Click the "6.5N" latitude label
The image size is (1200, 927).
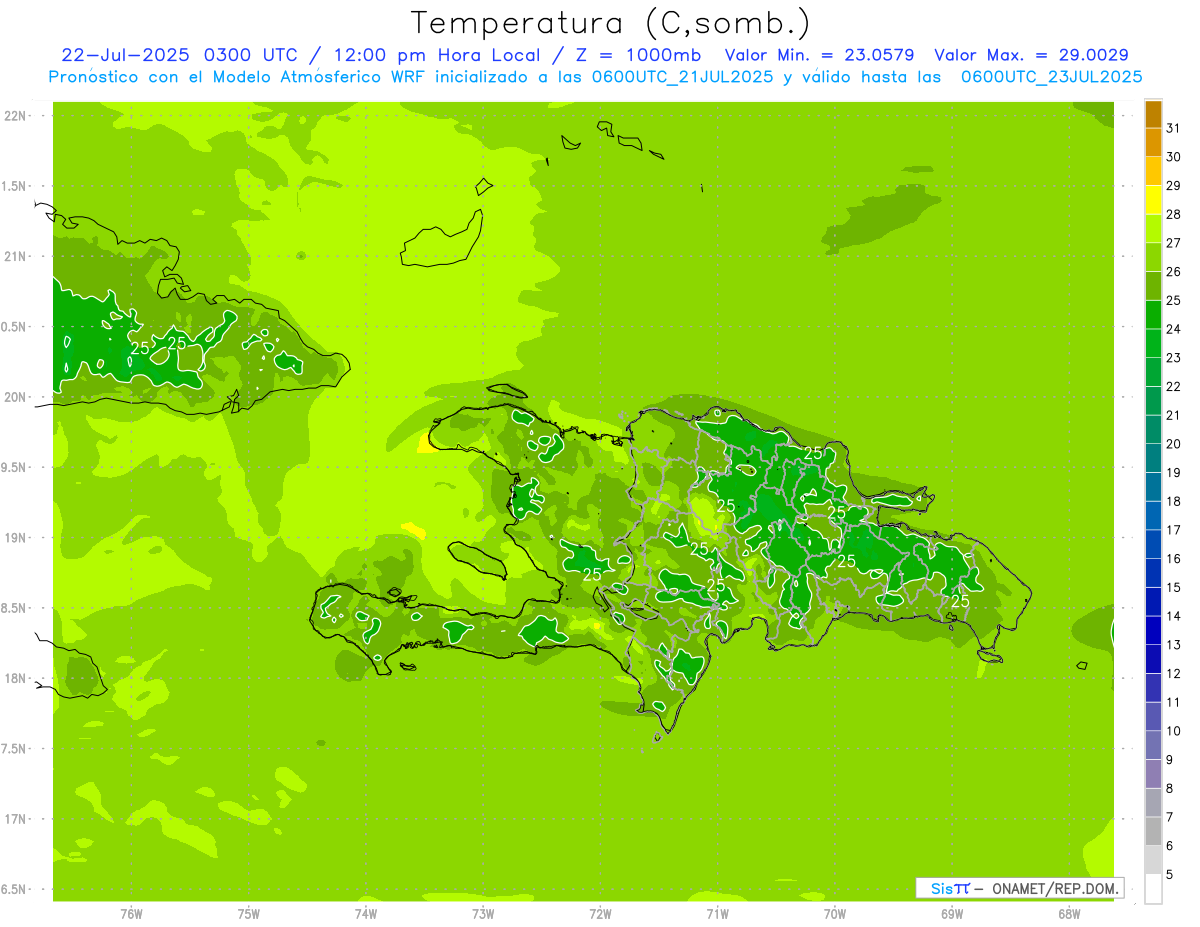[14, 890]
